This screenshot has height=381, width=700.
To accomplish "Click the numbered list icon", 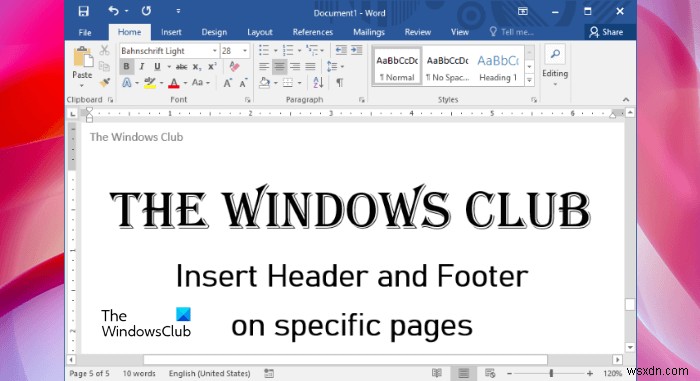I will point(288,50).
